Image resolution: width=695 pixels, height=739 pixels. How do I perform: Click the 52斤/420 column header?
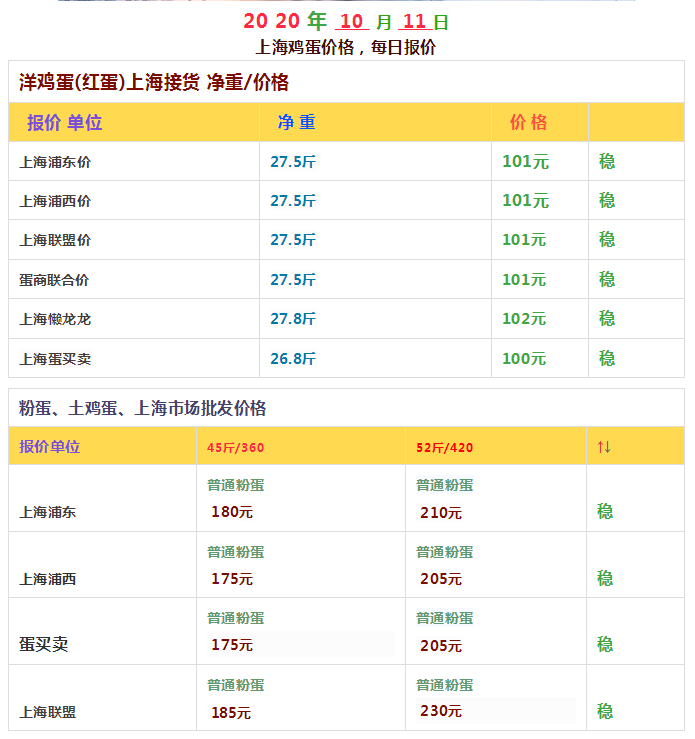point(445,447)
